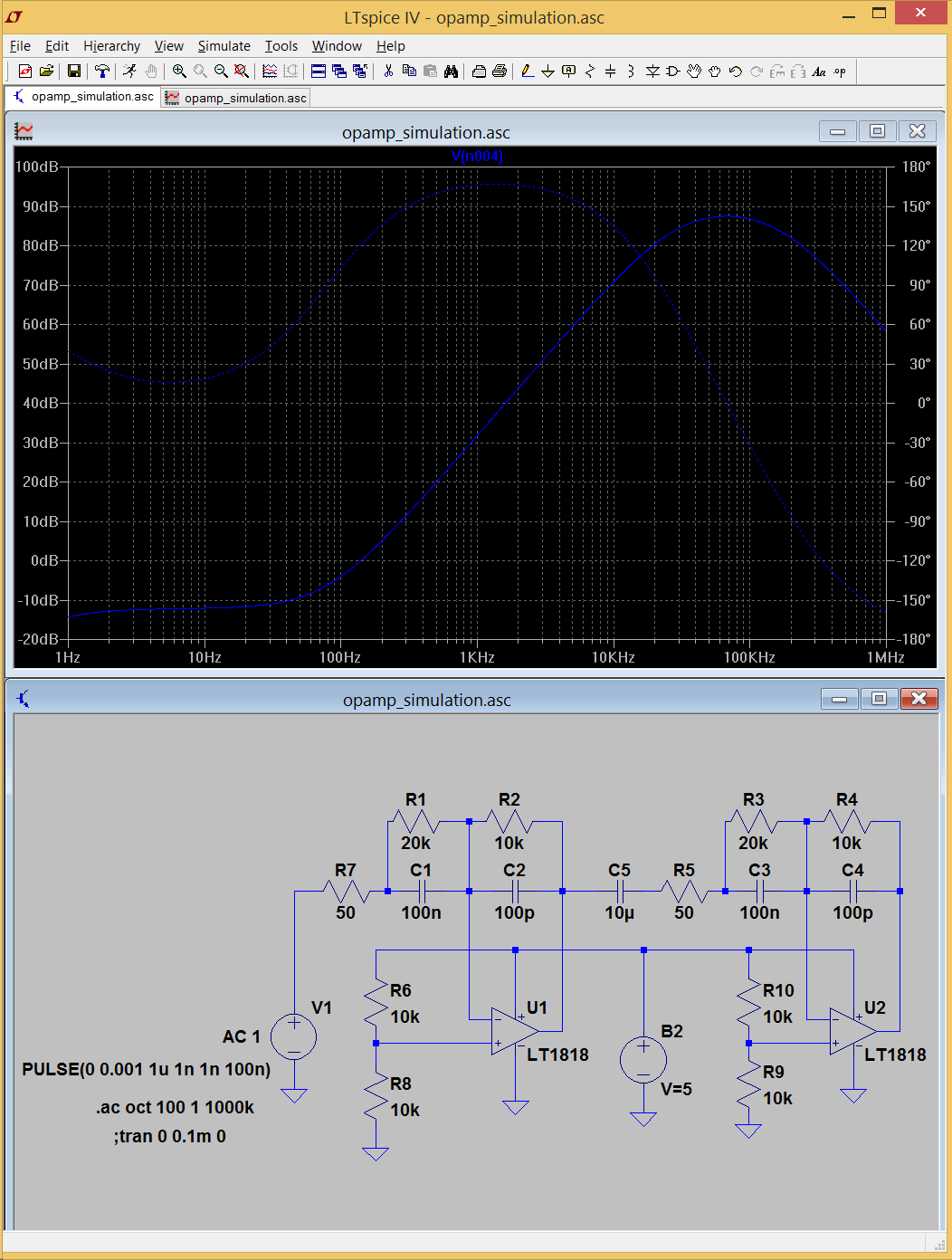
Task: Click the Undo arrow icon
Action: (736, 72)
